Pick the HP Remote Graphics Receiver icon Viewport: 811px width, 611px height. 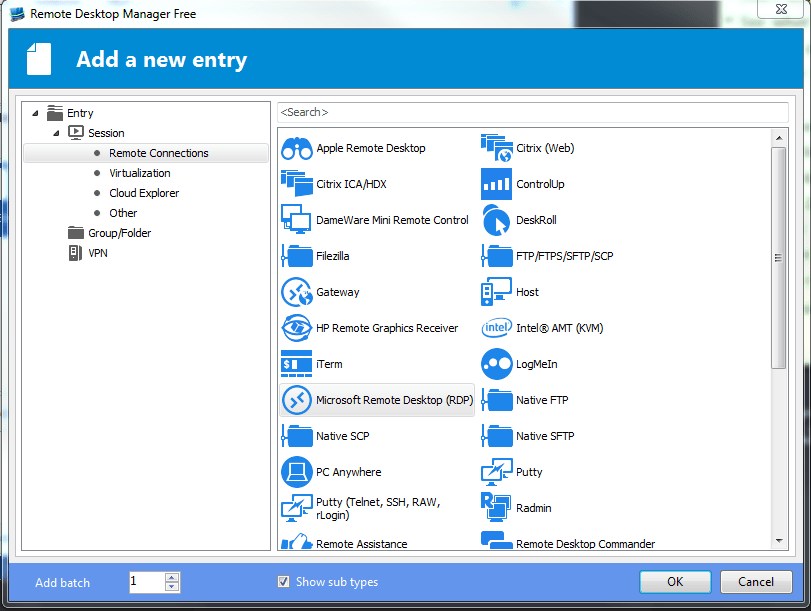[296, 327]
